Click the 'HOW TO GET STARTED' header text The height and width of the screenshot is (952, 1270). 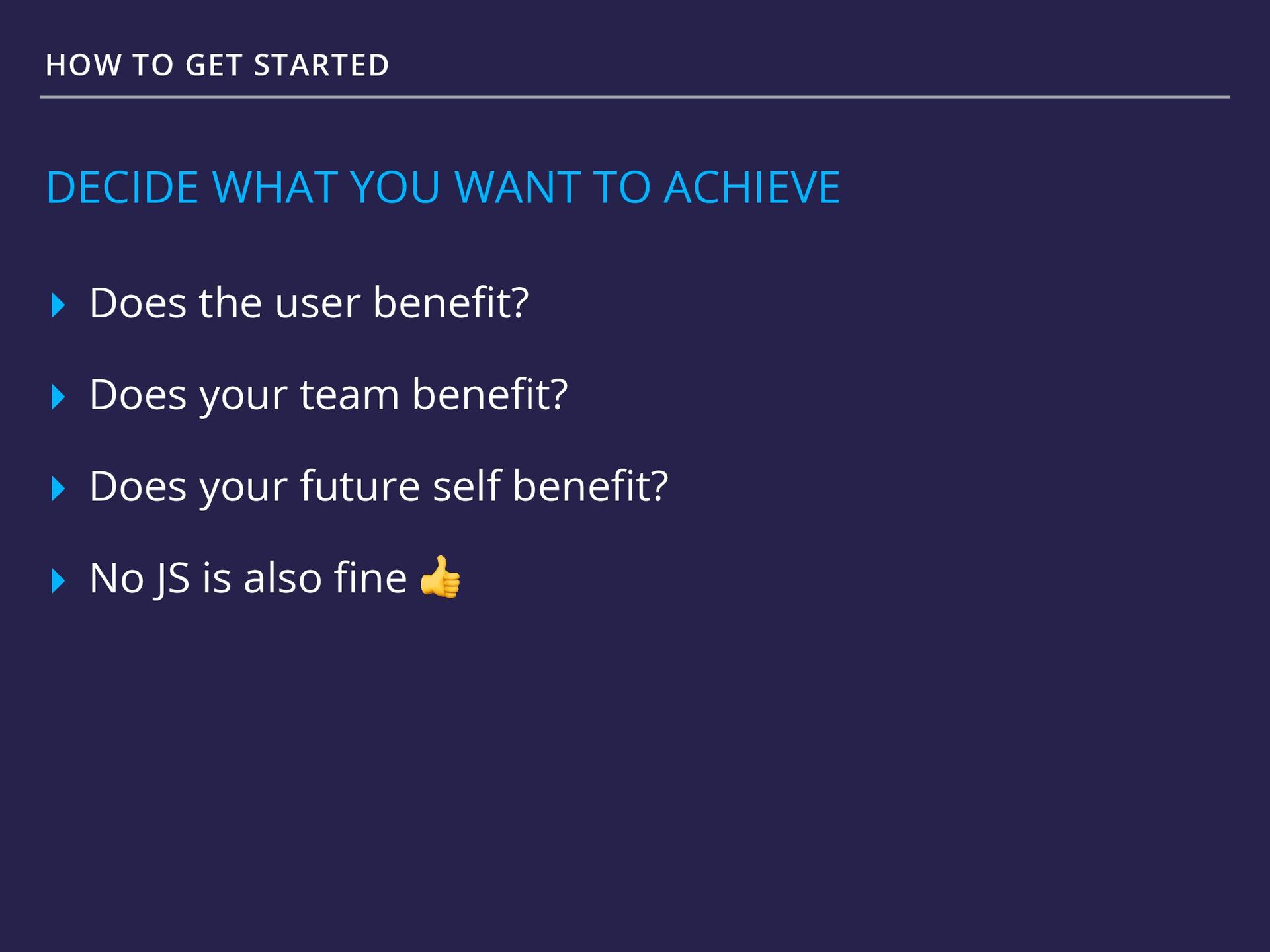(x=218, y=65)
